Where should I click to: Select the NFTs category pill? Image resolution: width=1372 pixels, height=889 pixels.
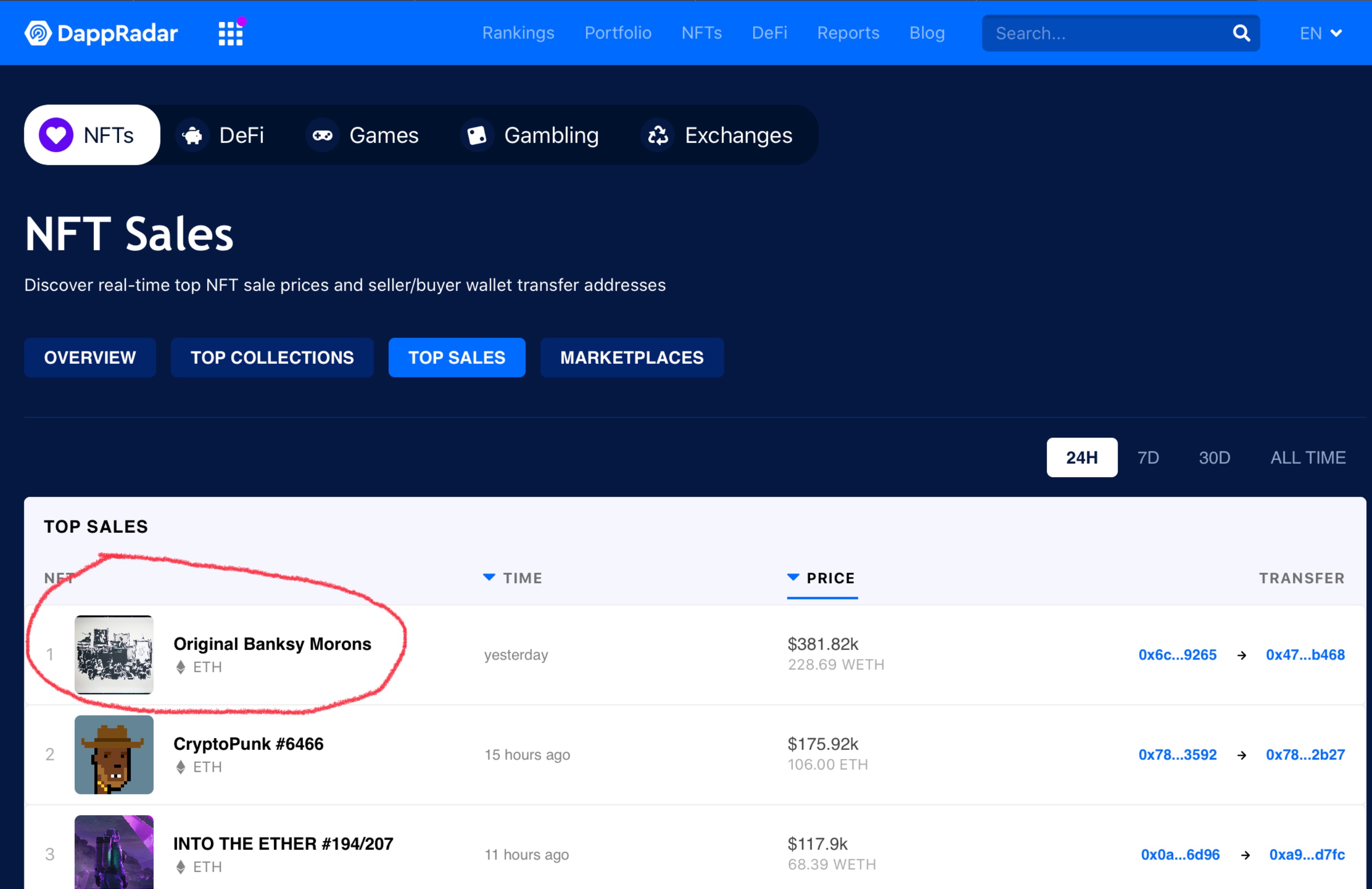(92, 135)
